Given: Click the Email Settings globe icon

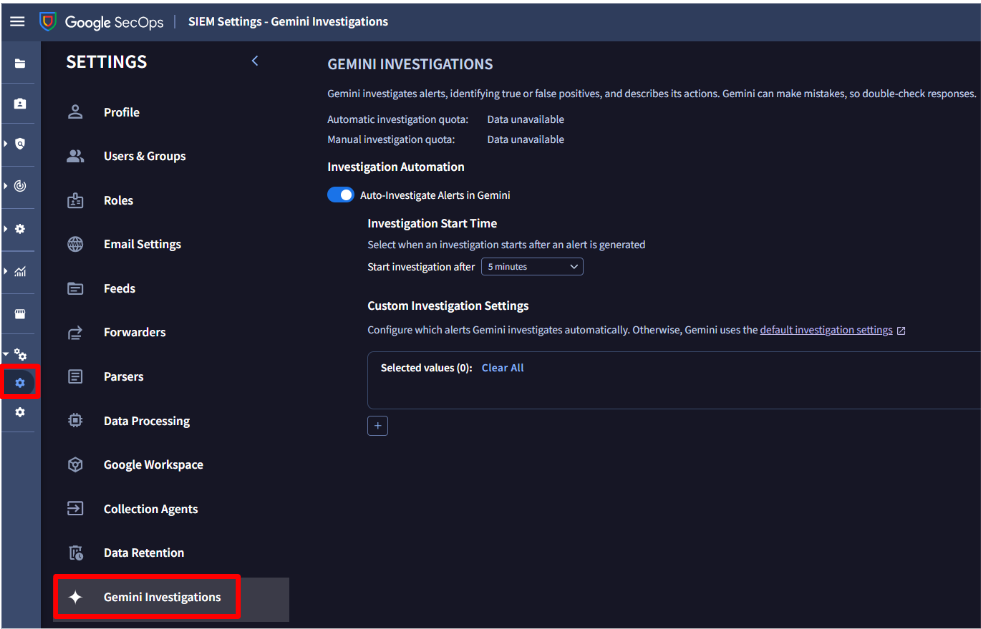Looking at the screenshot, I should tap(75, 244).
